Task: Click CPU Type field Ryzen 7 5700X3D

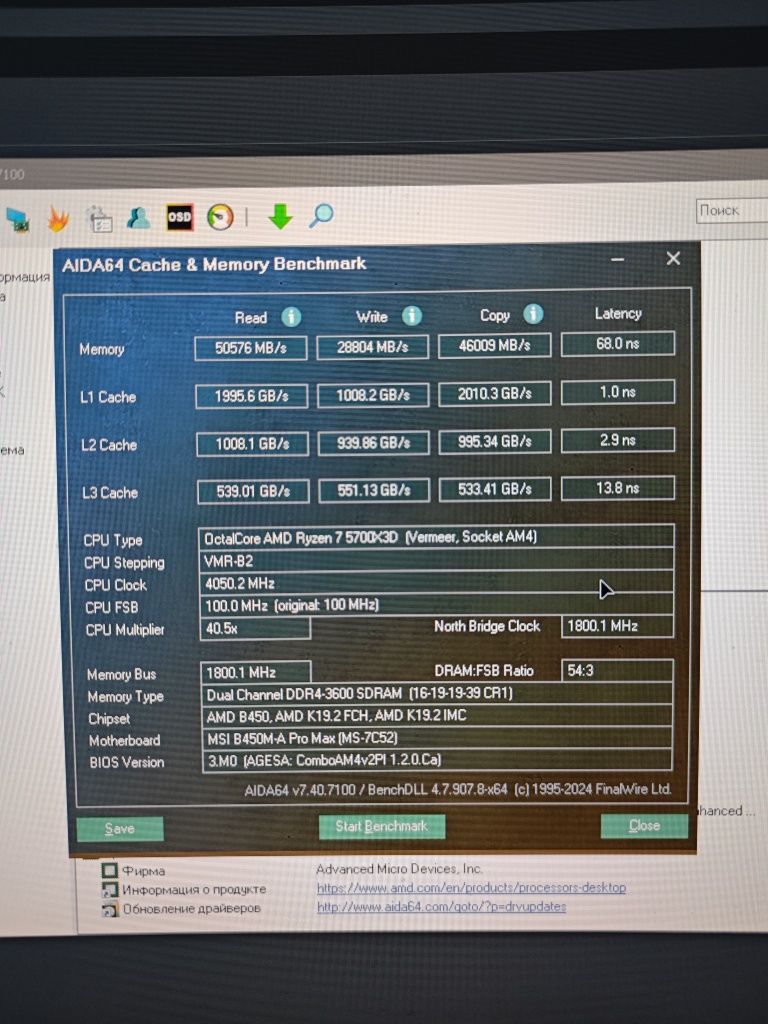Action: (x=436, y=537)
